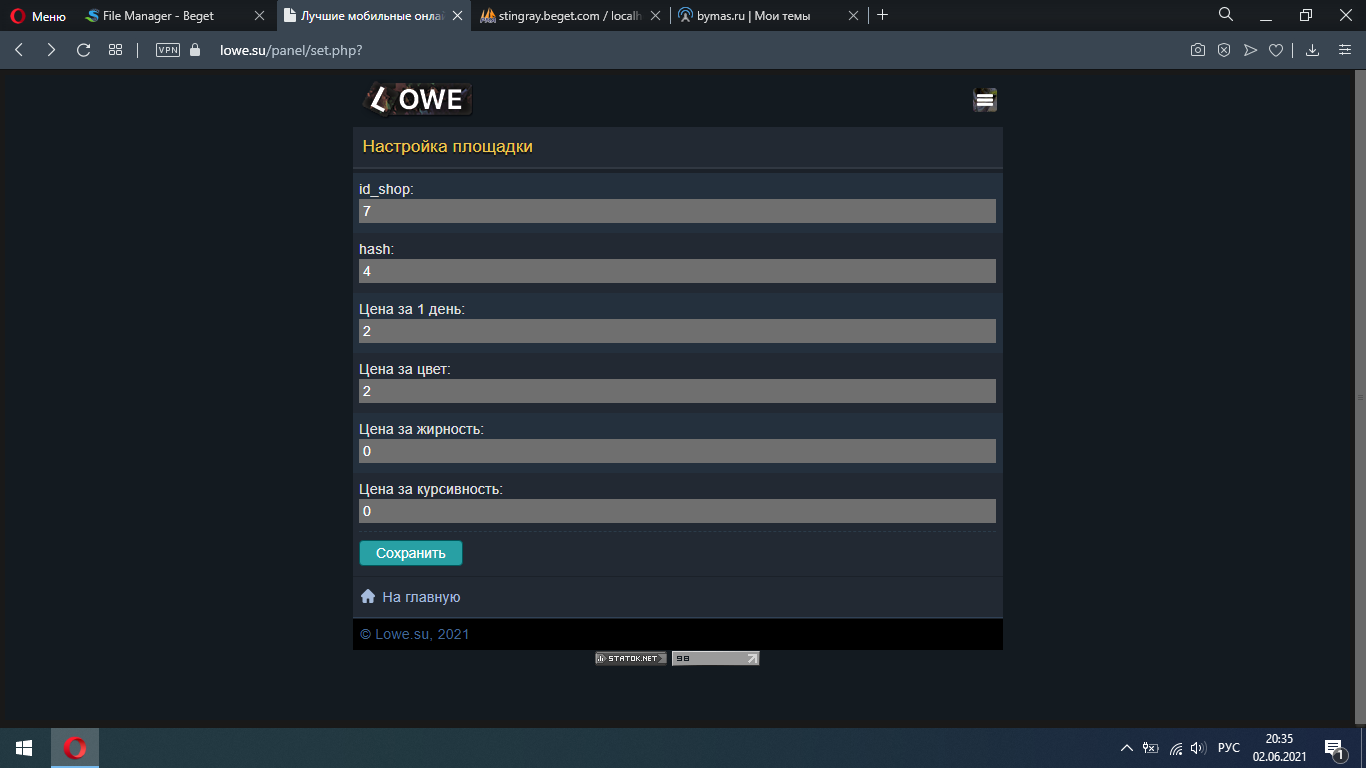Focus the Цена за 1 день field
1366x768 pixels.
[x=677, y=331]
